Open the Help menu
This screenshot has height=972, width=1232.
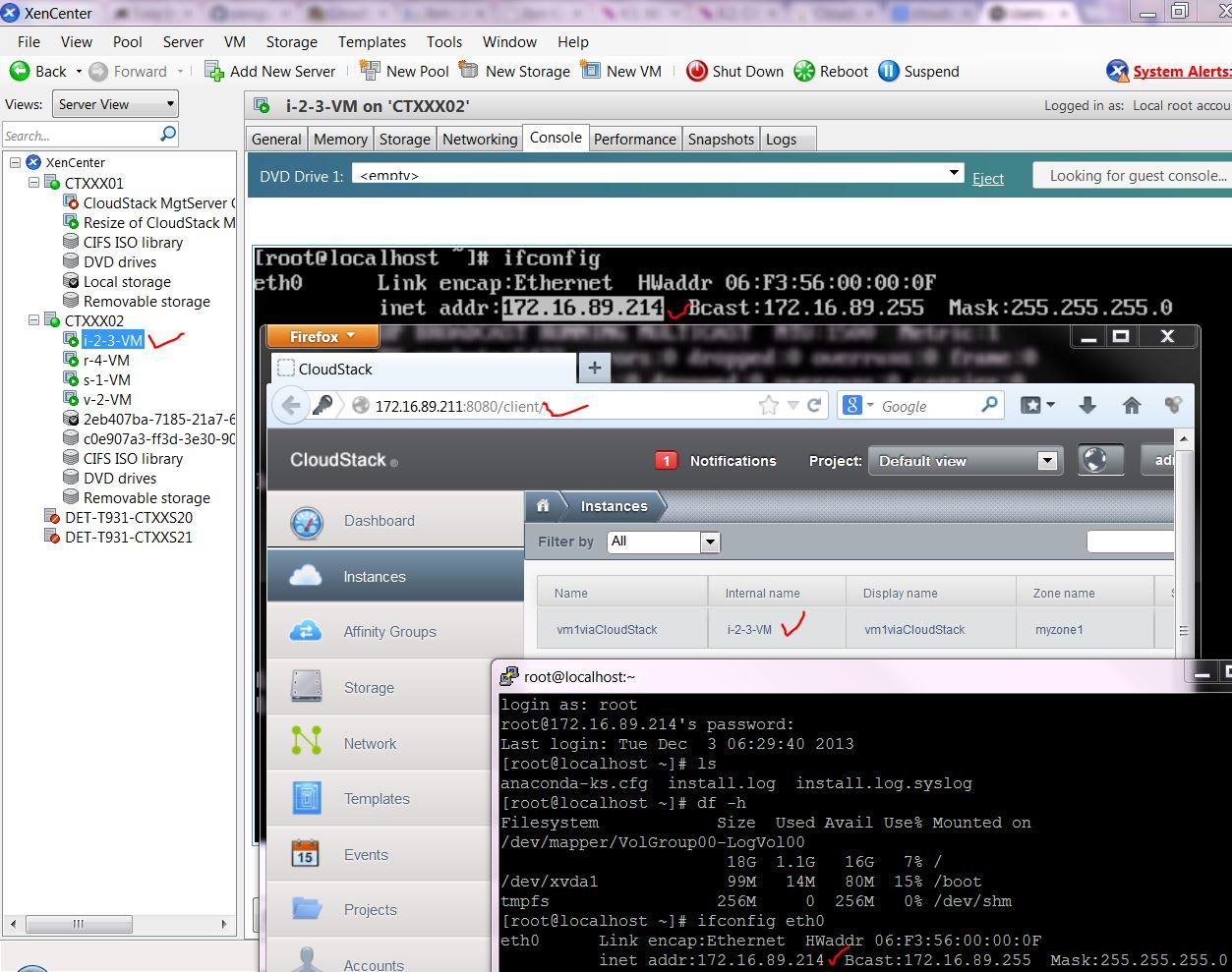click(573, 41)
